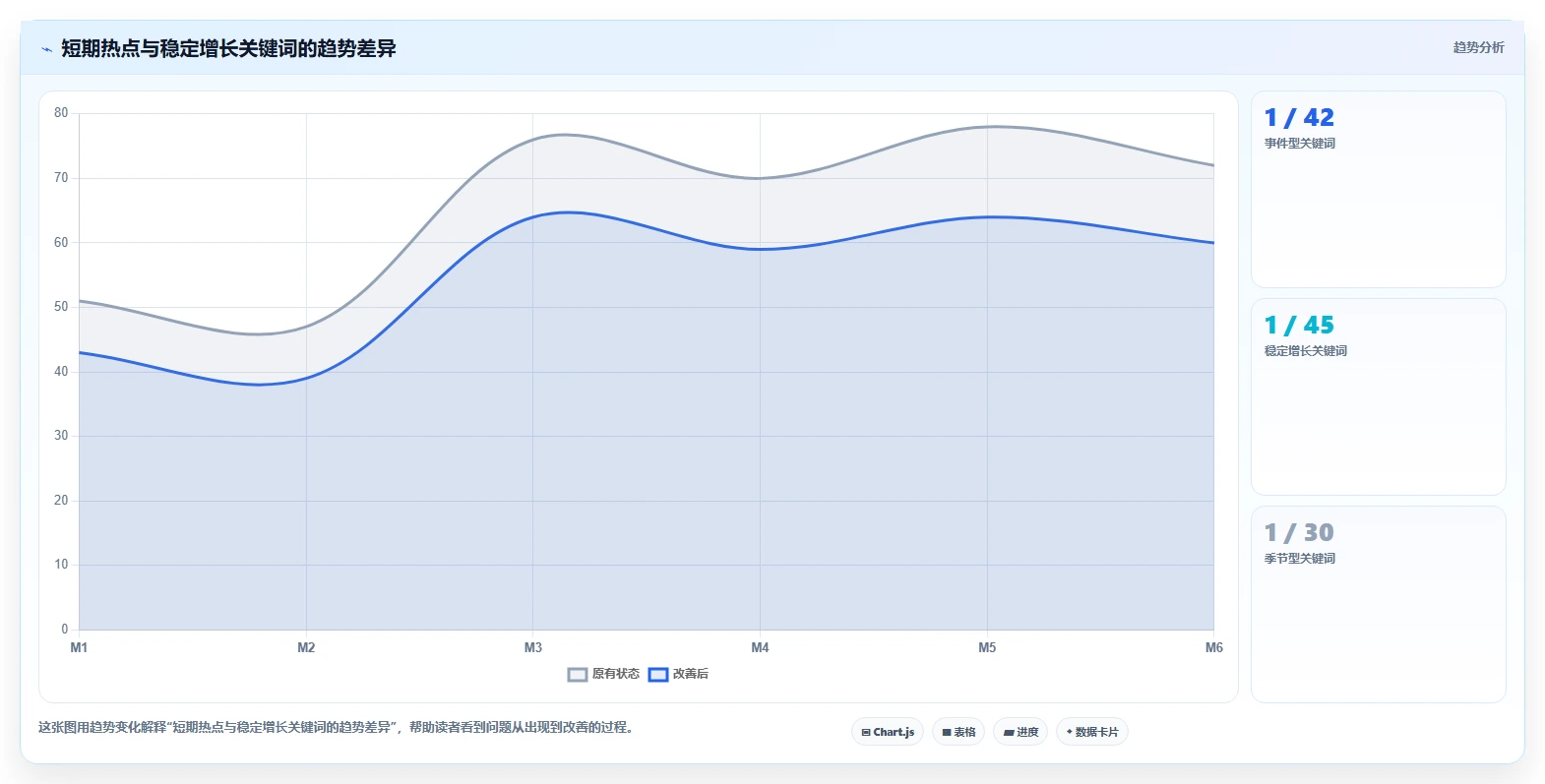Screen dimensions: 1545x784
Task: Click the blue line's M3 data point
Action: (x=532, y=216)
